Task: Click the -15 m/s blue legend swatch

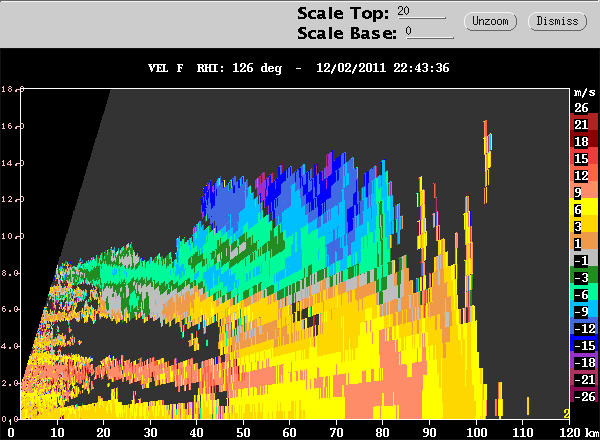Action: (581, 345)
